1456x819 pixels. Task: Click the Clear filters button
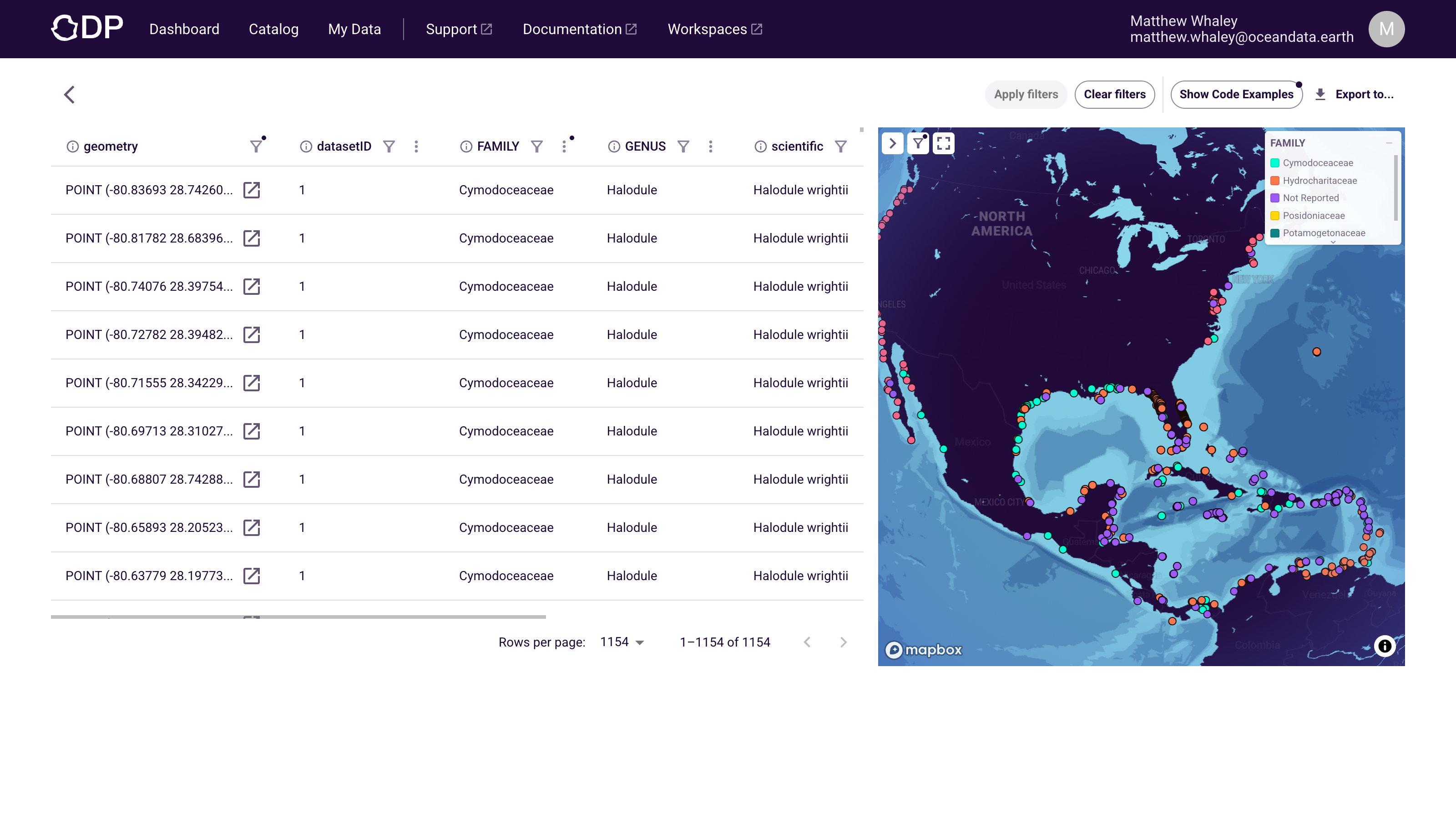[x=1114, y=94]
